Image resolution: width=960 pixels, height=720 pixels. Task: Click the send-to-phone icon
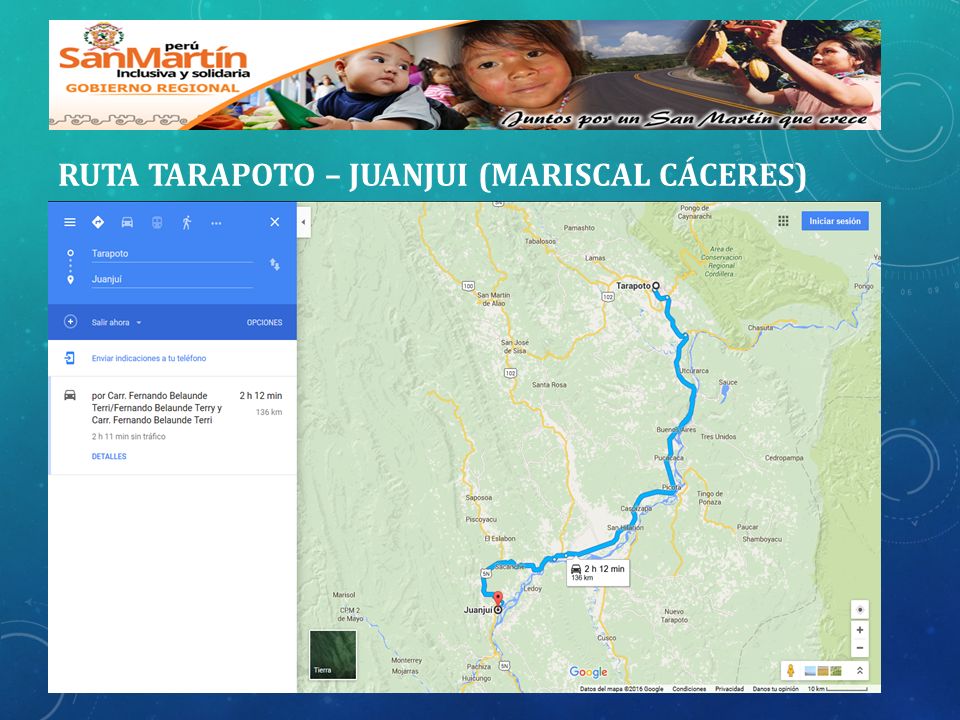[70, 358]
